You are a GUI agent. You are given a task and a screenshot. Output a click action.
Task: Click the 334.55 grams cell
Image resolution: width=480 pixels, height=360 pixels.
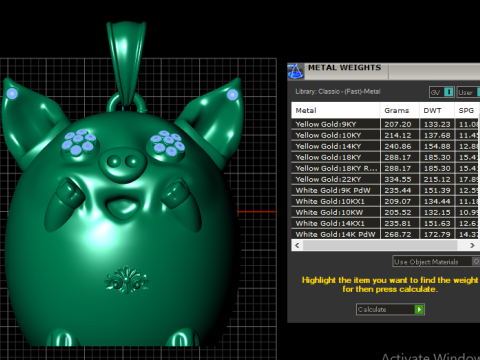point(399,179)
